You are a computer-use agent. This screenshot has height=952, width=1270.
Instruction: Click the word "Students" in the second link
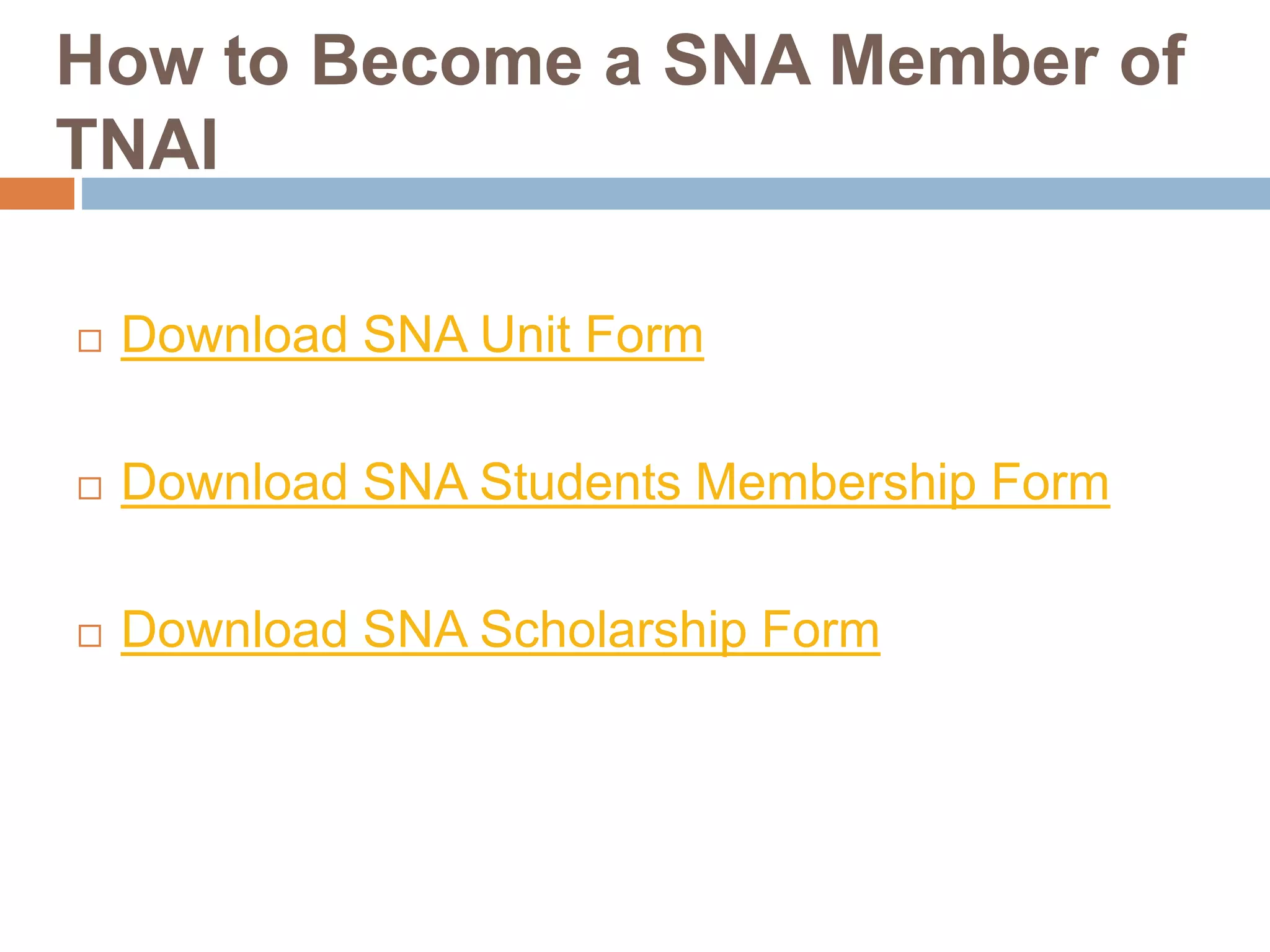(x=580, y=483)
